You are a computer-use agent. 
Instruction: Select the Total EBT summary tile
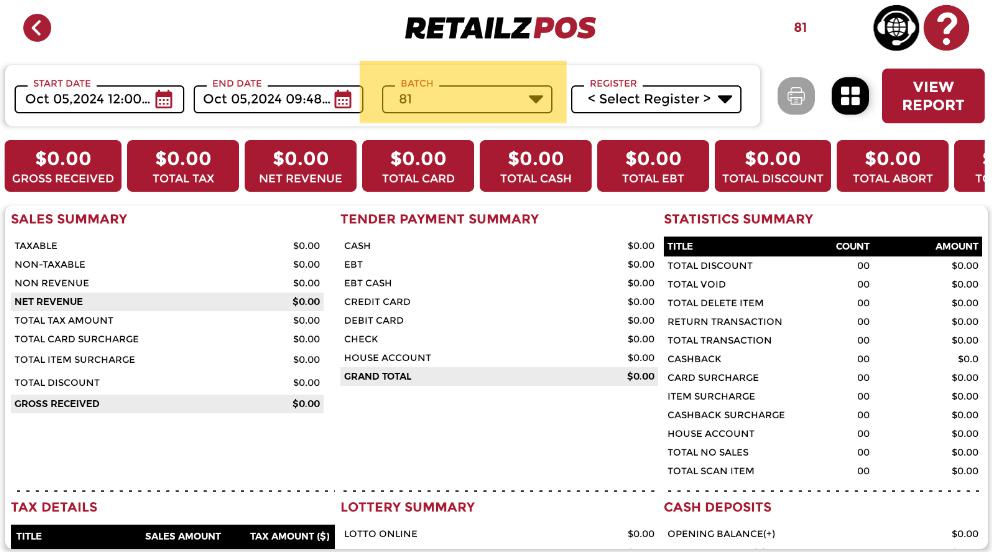[x=653, y=166]
